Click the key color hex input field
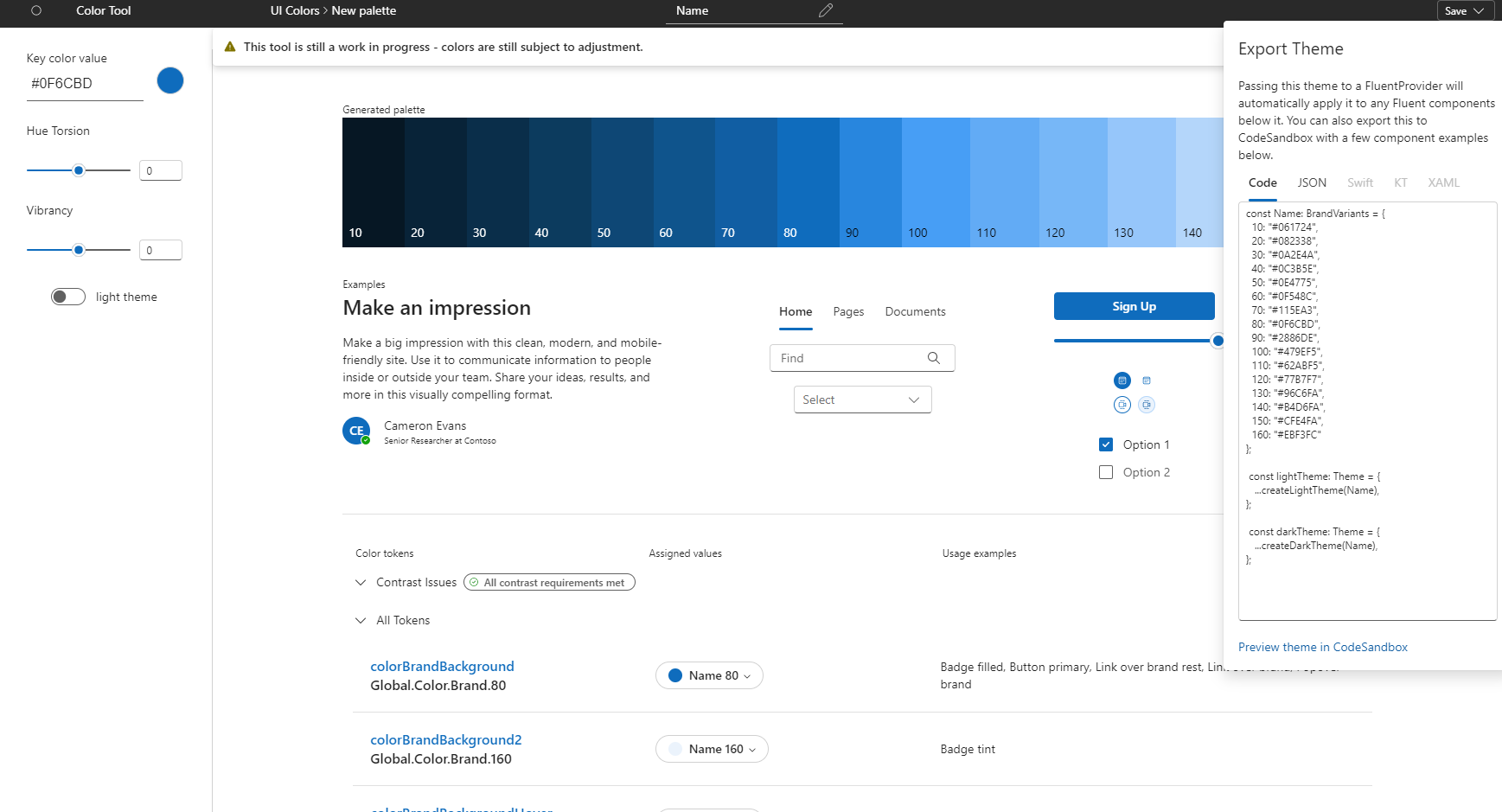The image size is (1502, 812). coord(85,84)
